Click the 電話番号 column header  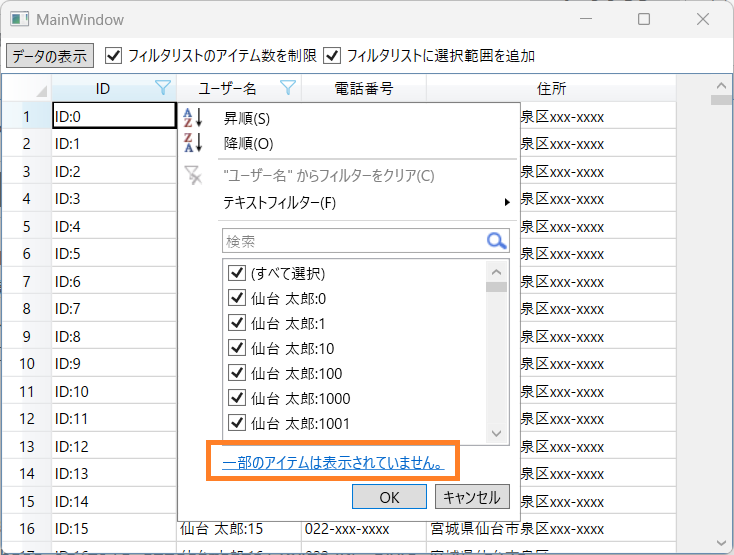(364, 88)
